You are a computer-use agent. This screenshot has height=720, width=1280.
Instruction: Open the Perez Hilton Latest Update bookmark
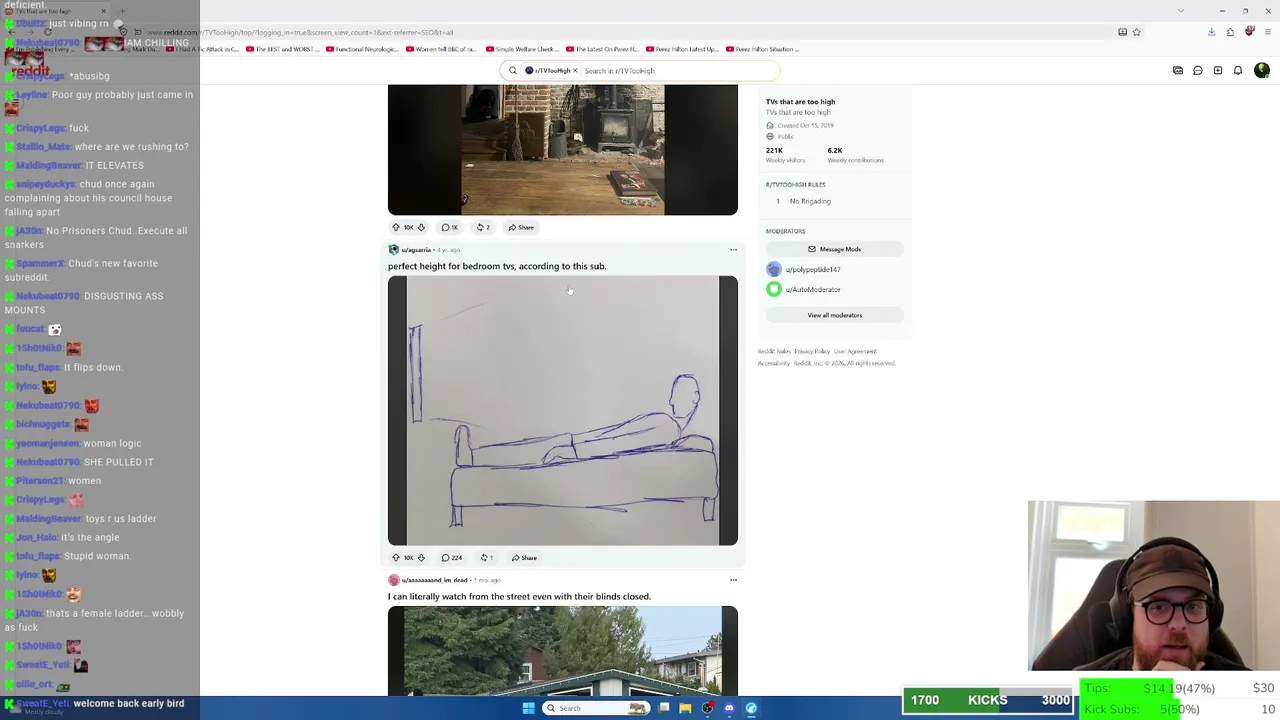coord(682,49)
